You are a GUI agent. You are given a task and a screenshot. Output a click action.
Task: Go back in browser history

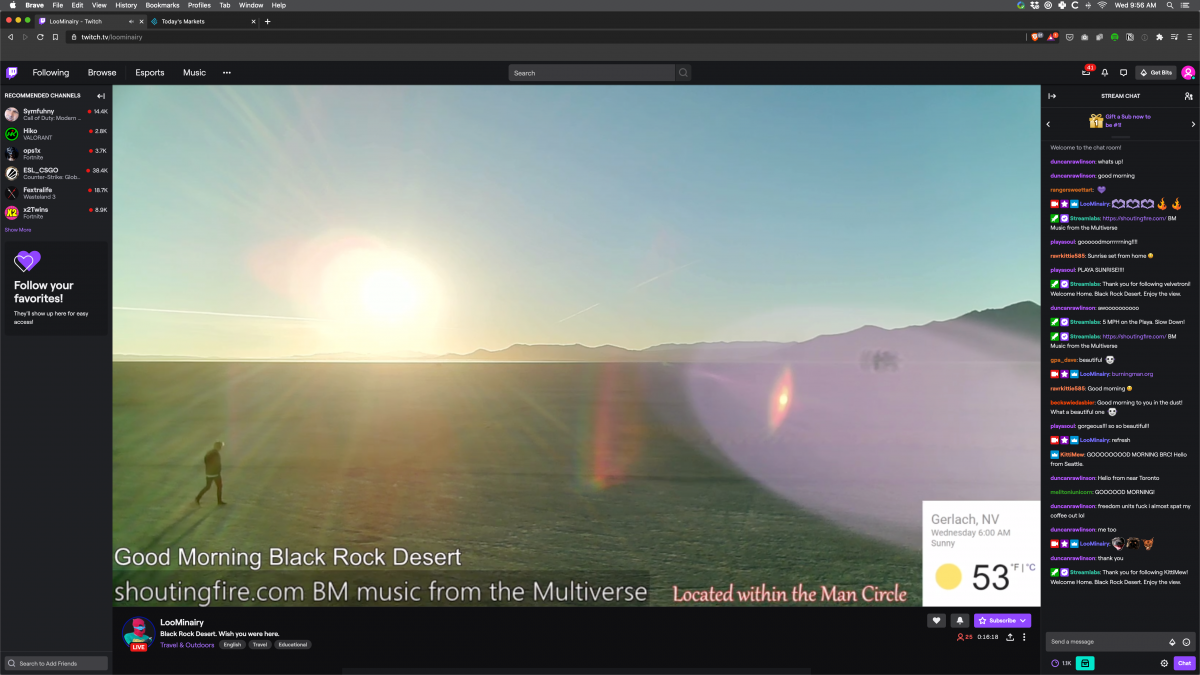(x=10, y=37)
